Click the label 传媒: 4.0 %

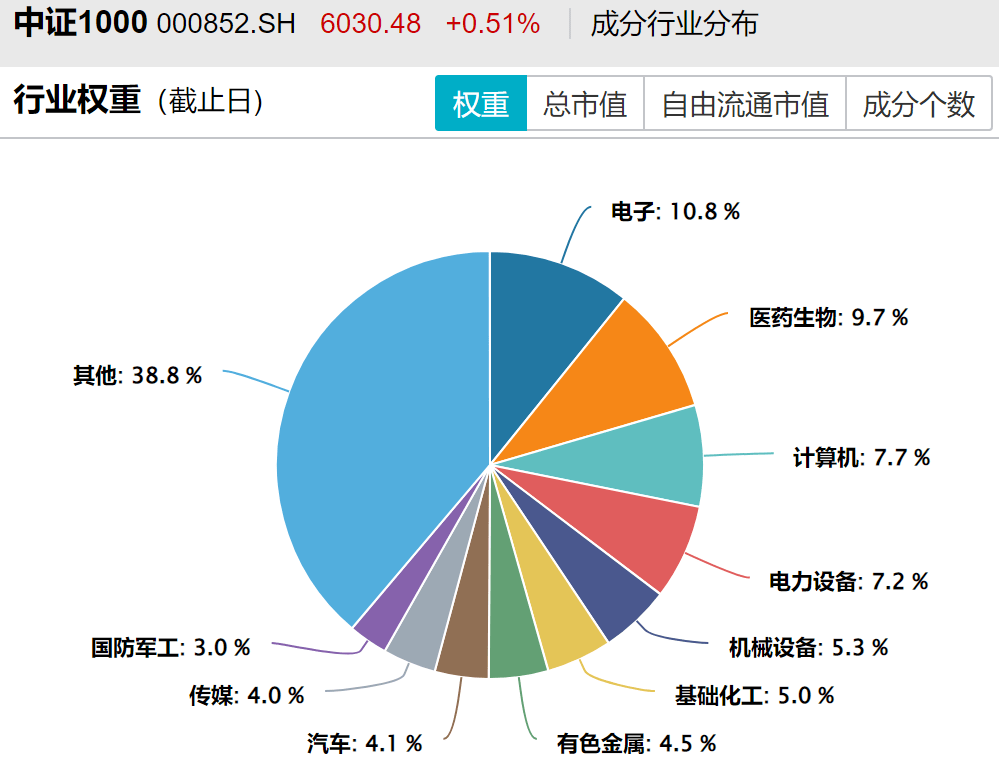point(247,695)
